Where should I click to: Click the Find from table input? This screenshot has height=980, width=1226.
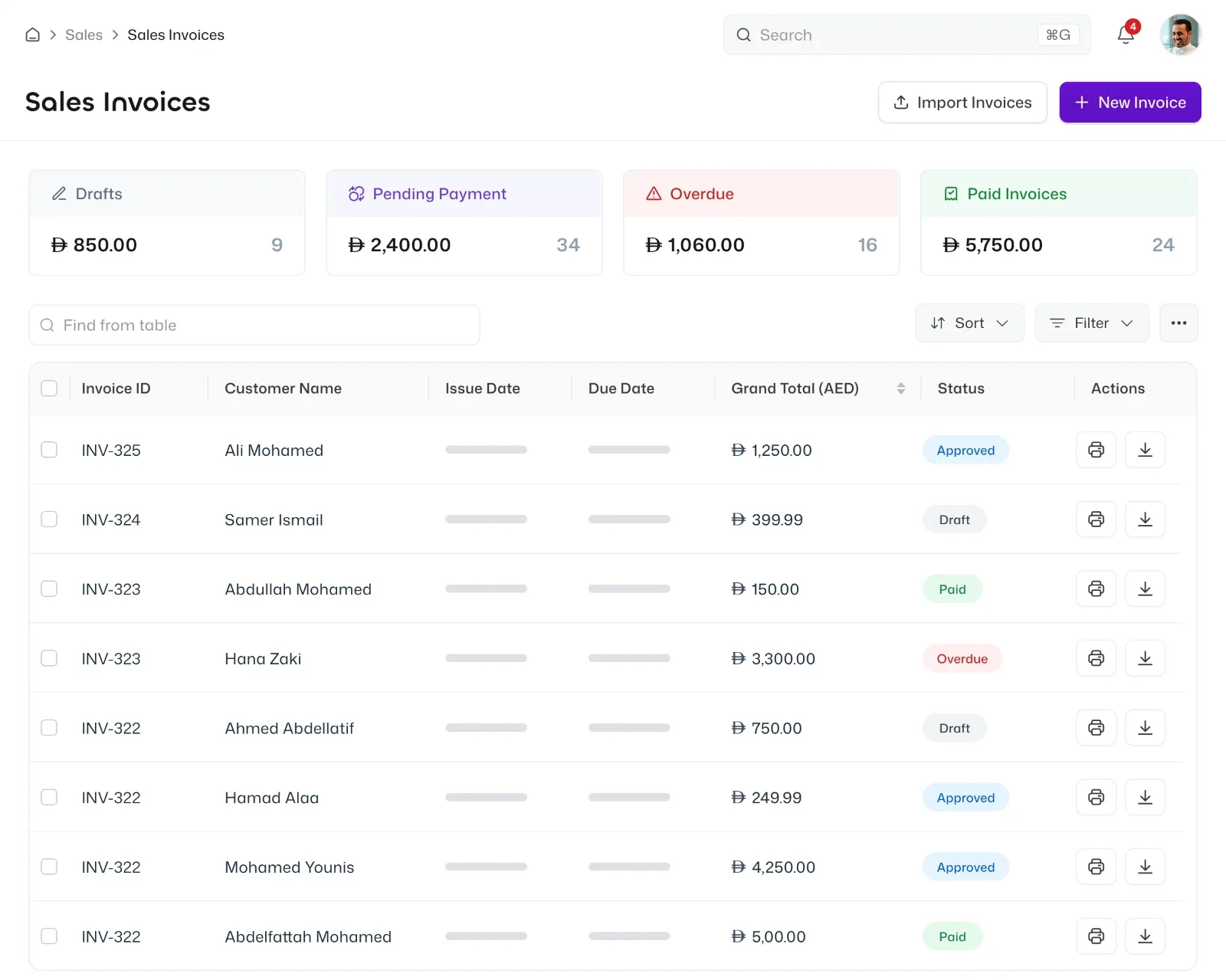254,325
